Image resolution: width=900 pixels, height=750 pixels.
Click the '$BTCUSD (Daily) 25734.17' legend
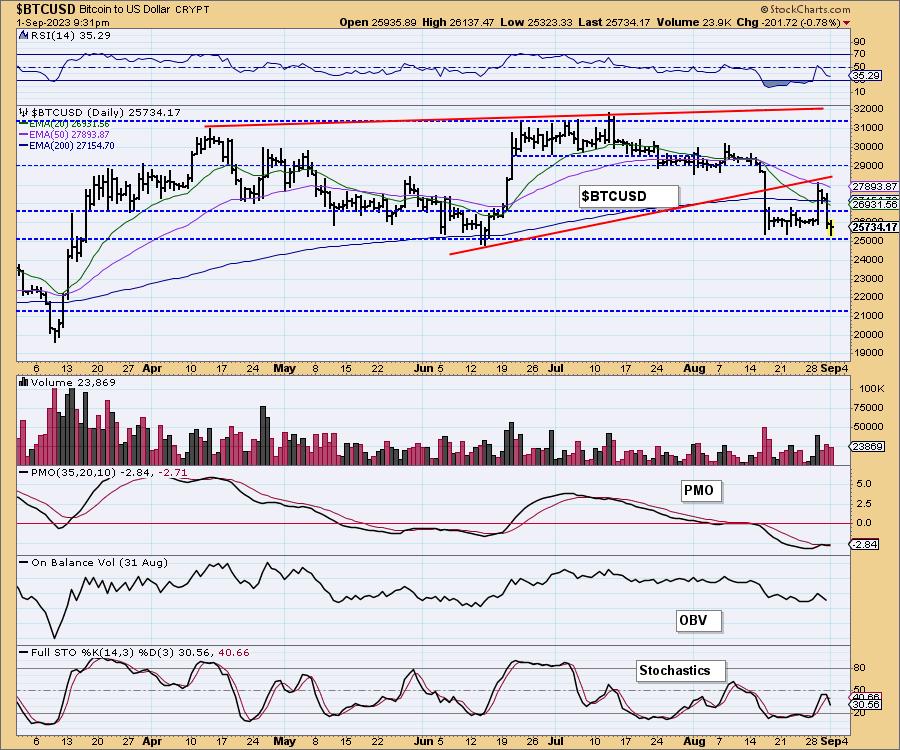pyautogui.click(x=105, y=112)
